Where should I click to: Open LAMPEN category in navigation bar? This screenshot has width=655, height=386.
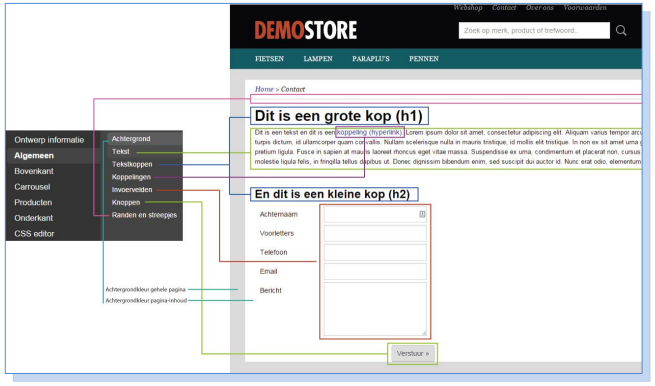tap(318, 59)
